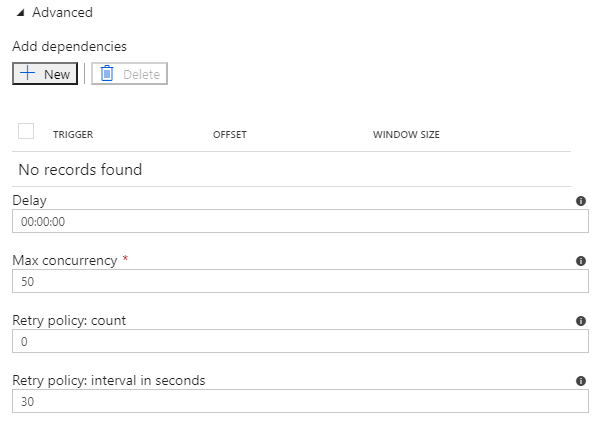Select the Retry policy count field

(x=300, y=341)
